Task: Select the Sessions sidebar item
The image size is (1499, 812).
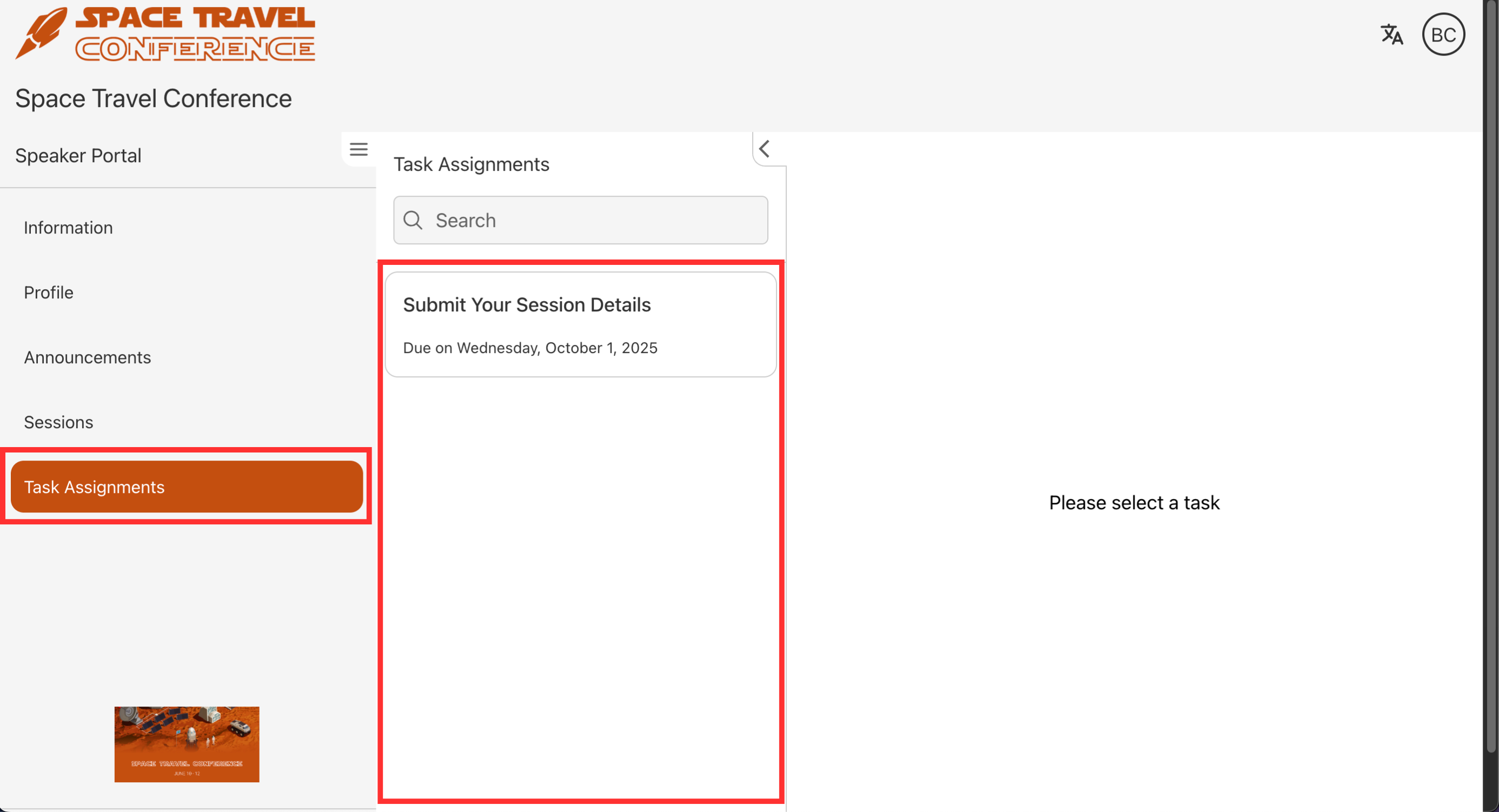Action: (58, 422)
